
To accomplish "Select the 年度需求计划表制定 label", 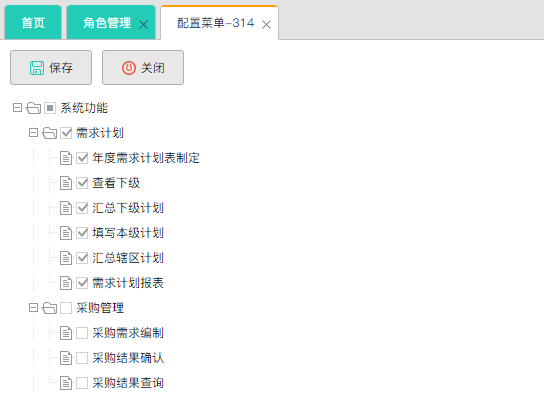I will tap(146, 158).
